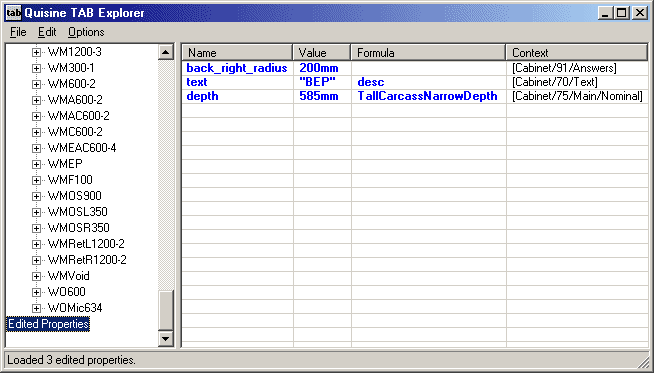Sort by the Context column header

tap(577, 53)
